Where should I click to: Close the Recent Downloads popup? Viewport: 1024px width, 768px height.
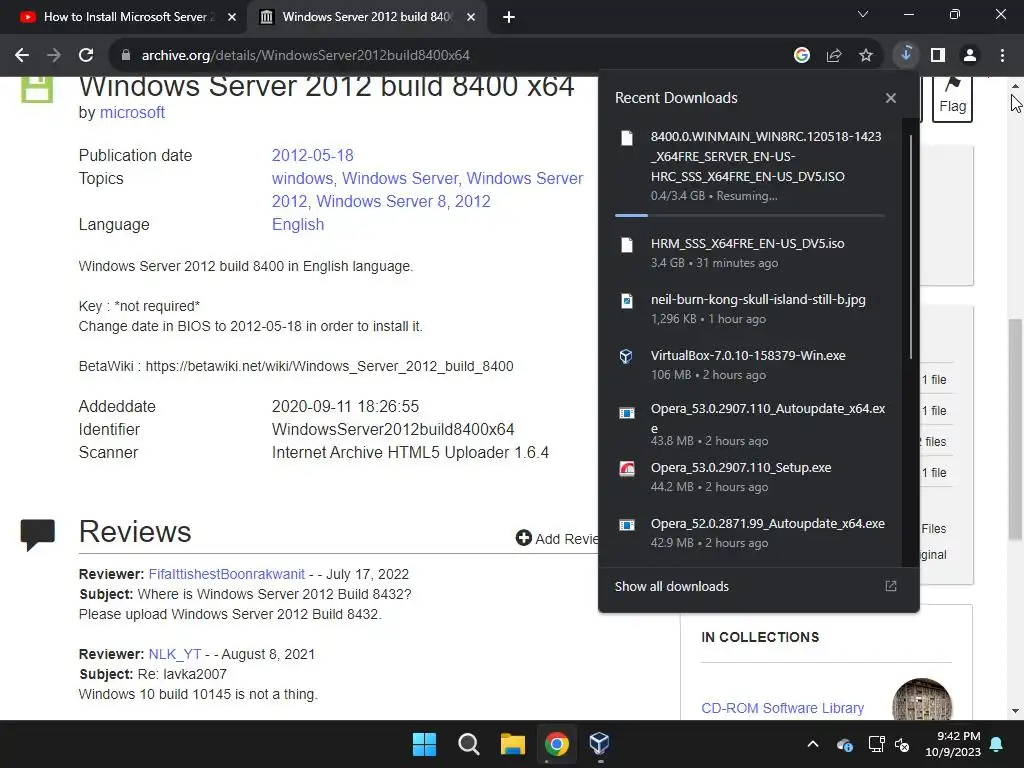click(891, 98)
